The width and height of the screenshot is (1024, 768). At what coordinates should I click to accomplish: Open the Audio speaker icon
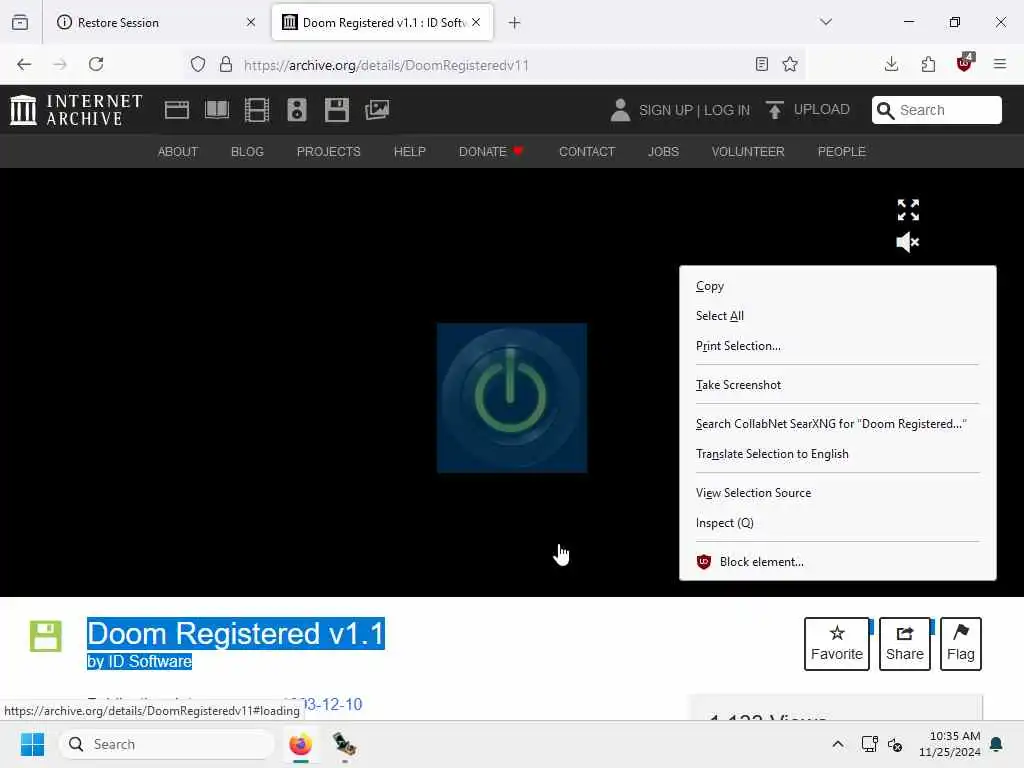pos(296,110)
